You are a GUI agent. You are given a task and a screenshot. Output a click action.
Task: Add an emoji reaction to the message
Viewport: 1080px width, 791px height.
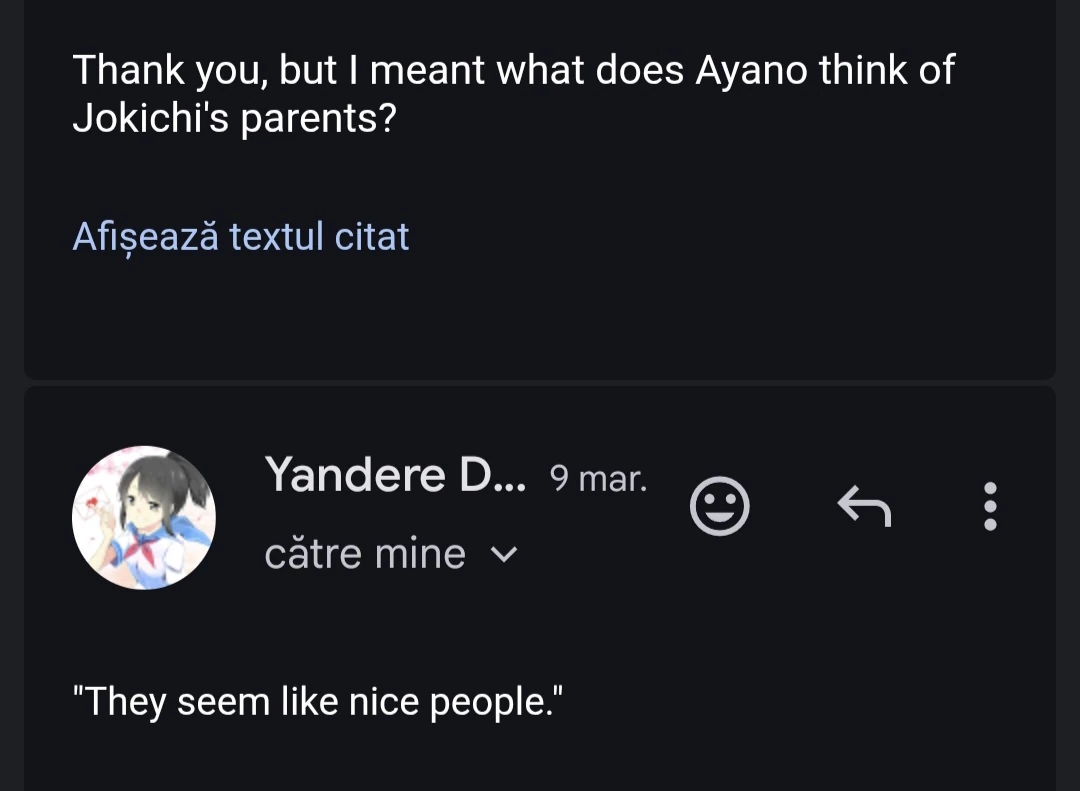(x=719, y=506)
